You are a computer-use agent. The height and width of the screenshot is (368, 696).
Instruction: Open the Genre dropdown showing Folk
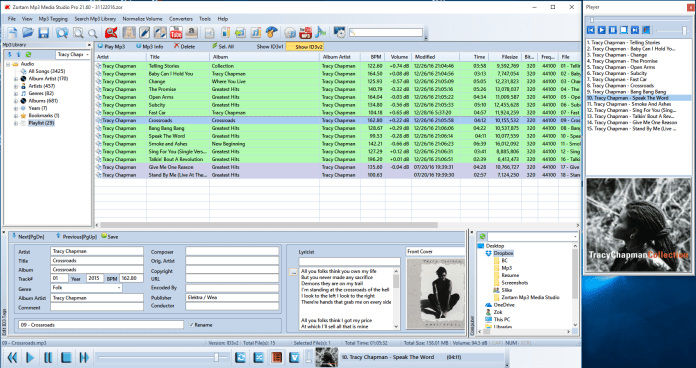tap(87, 288)
